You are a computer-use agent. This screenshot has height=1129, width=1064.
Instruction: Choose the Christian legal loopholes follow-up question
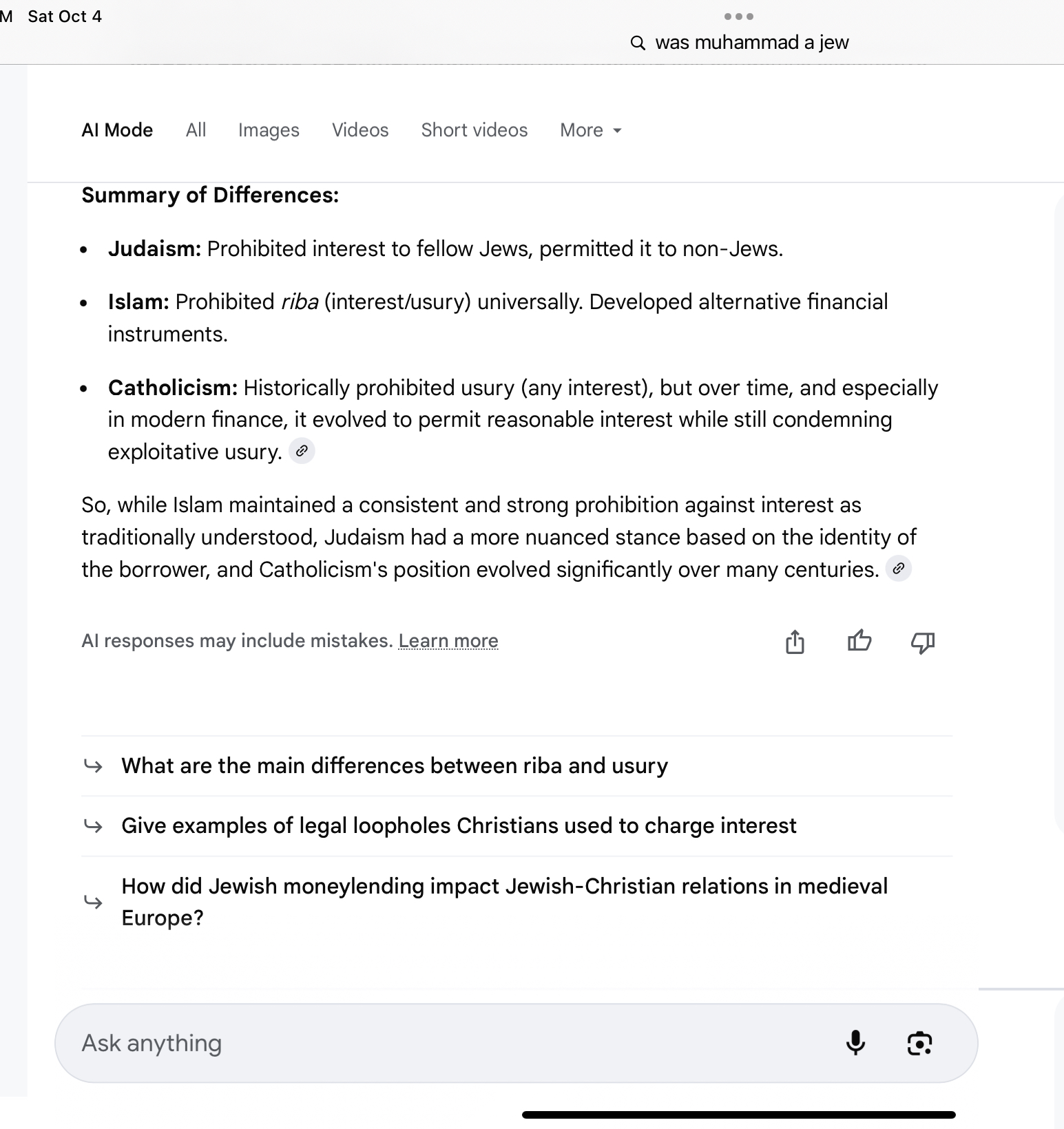pos(459,825)
